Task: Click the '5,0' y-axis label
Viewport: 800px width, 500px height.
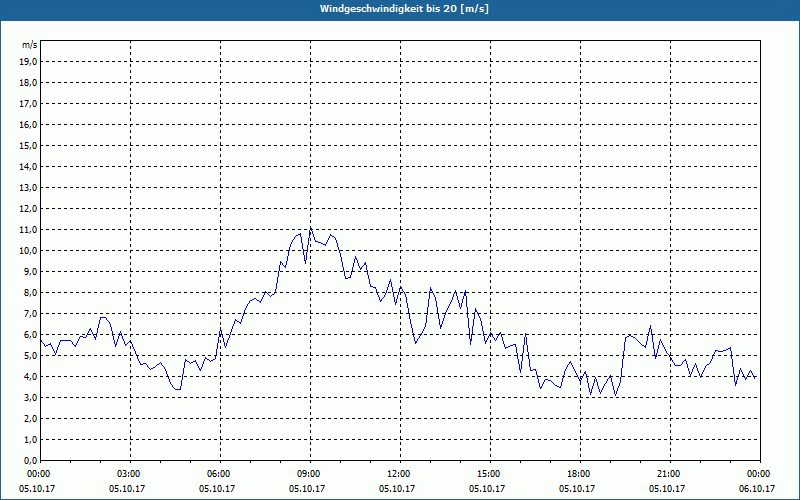Action: 31,356
